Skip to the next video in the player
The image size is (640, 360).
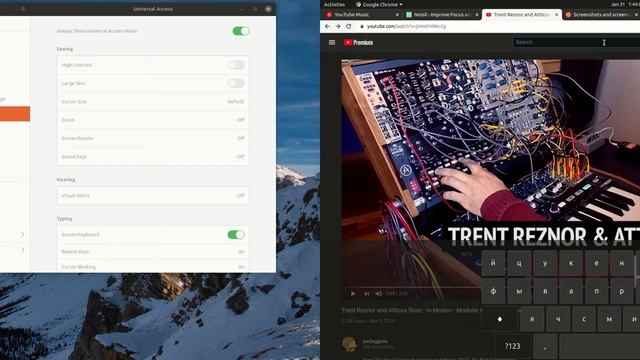click(x=367, y=293)
